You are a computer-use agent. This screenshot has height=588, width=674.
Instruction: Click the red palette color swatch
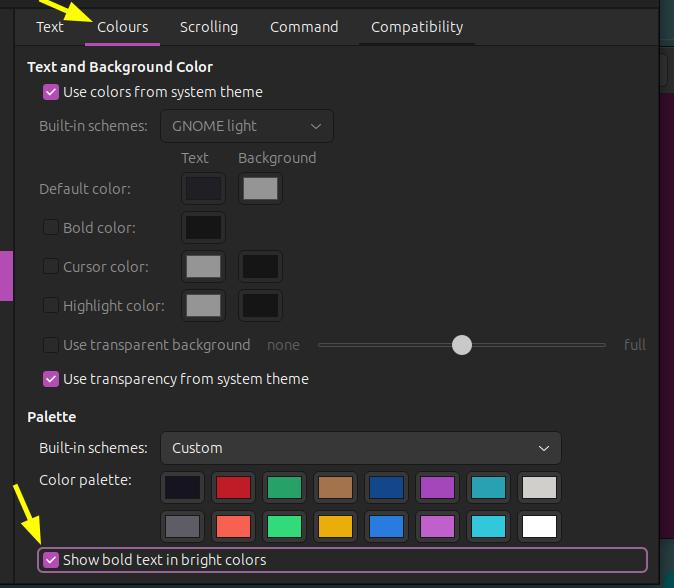(x=233, y=487)
